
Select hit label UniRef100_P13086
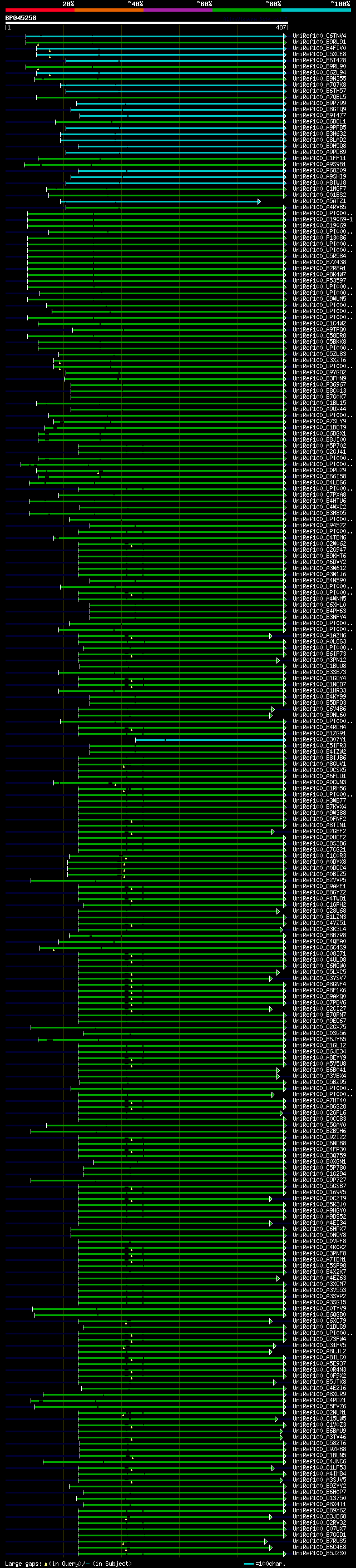319,238
